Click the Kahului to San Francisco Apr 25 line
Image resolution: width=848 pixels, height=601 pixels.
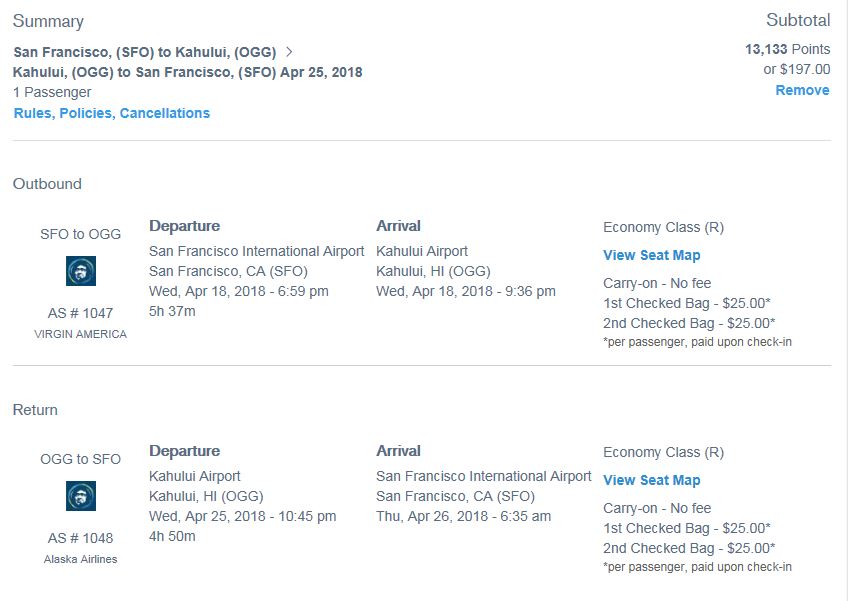tap(187, 72)
